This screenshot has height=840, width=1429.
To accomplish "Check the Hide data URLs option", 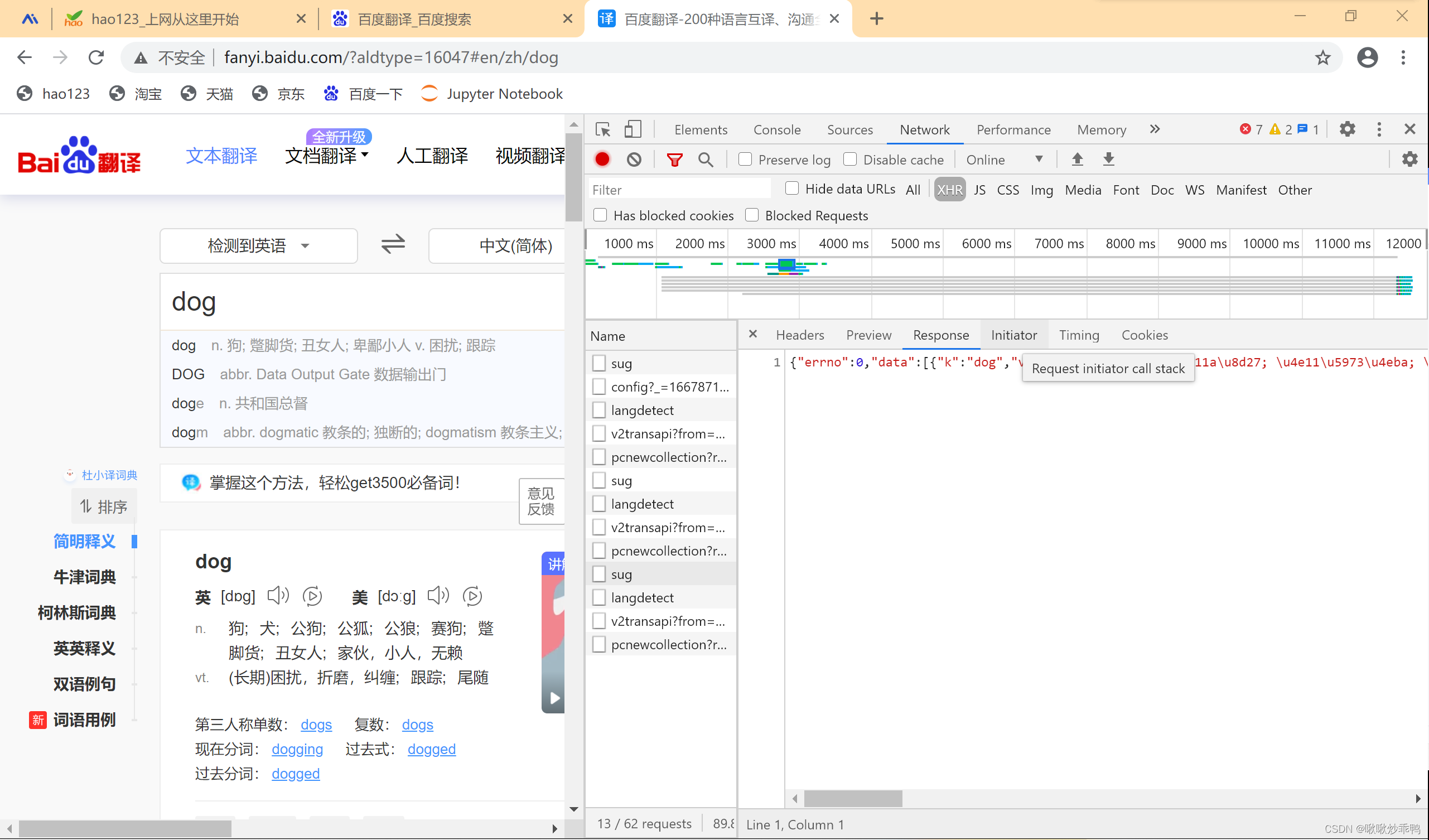I will coord(791,189).
